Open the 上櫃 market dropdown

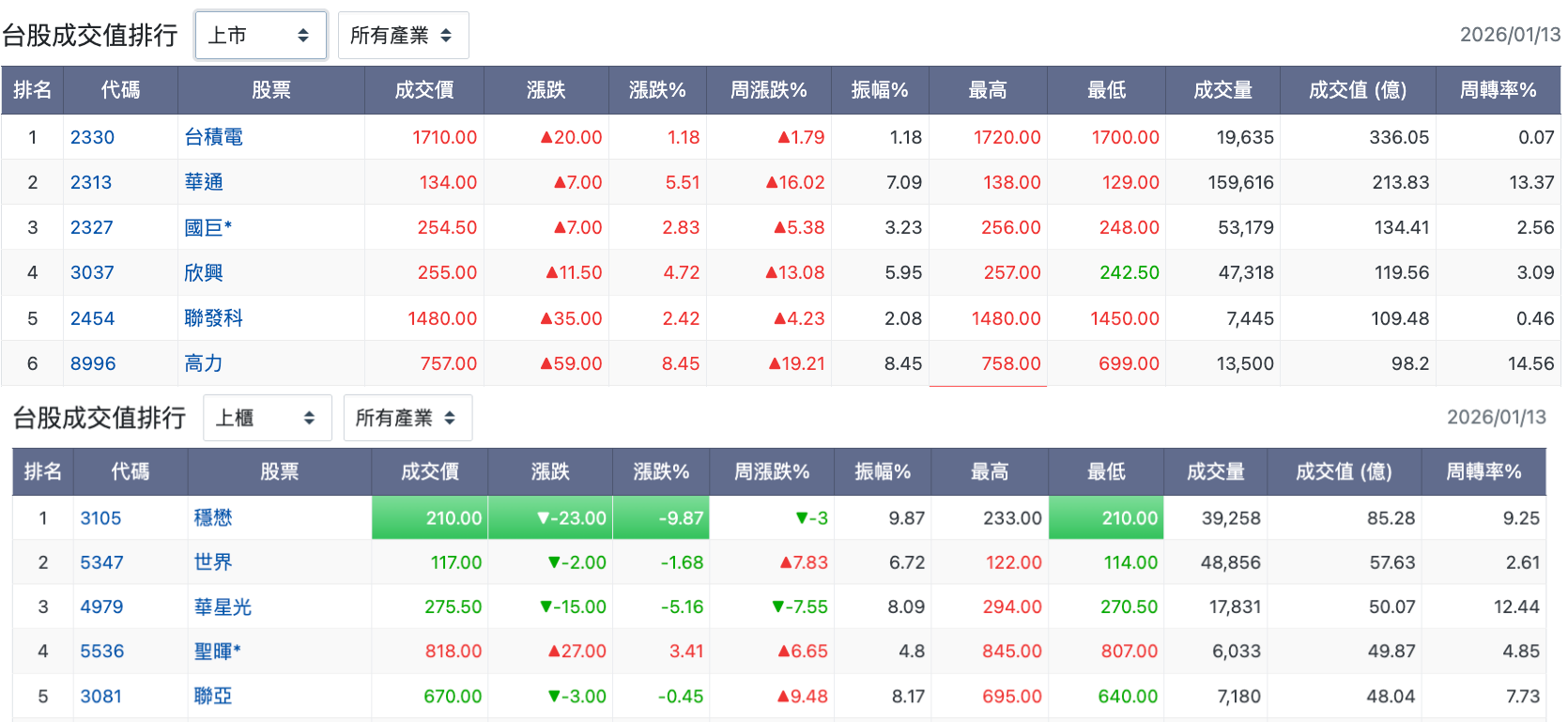point(268,418)
